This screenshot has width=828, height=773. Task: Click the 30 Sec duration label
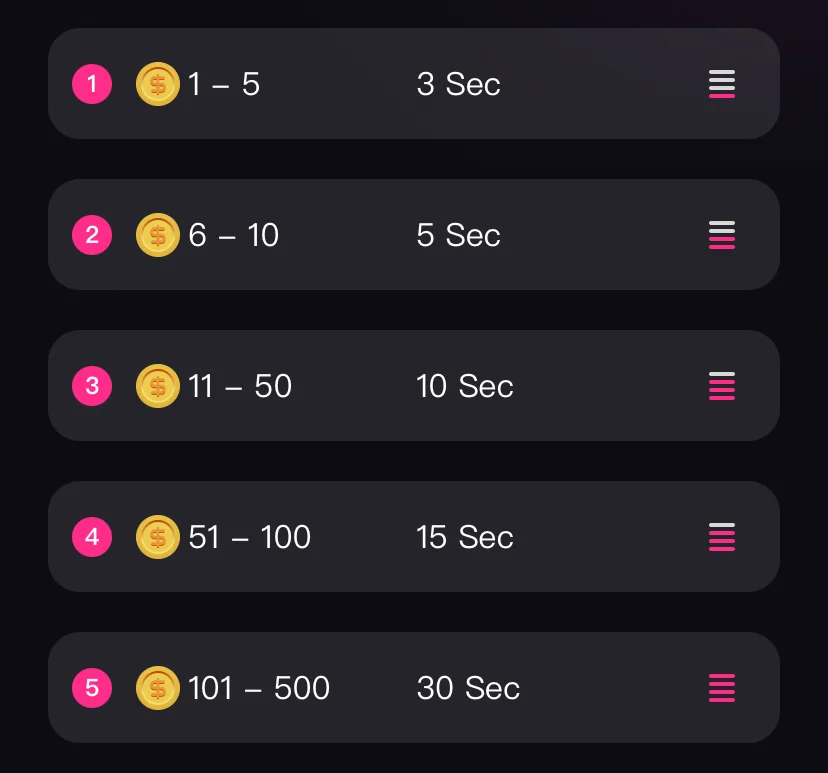point(468,688)
